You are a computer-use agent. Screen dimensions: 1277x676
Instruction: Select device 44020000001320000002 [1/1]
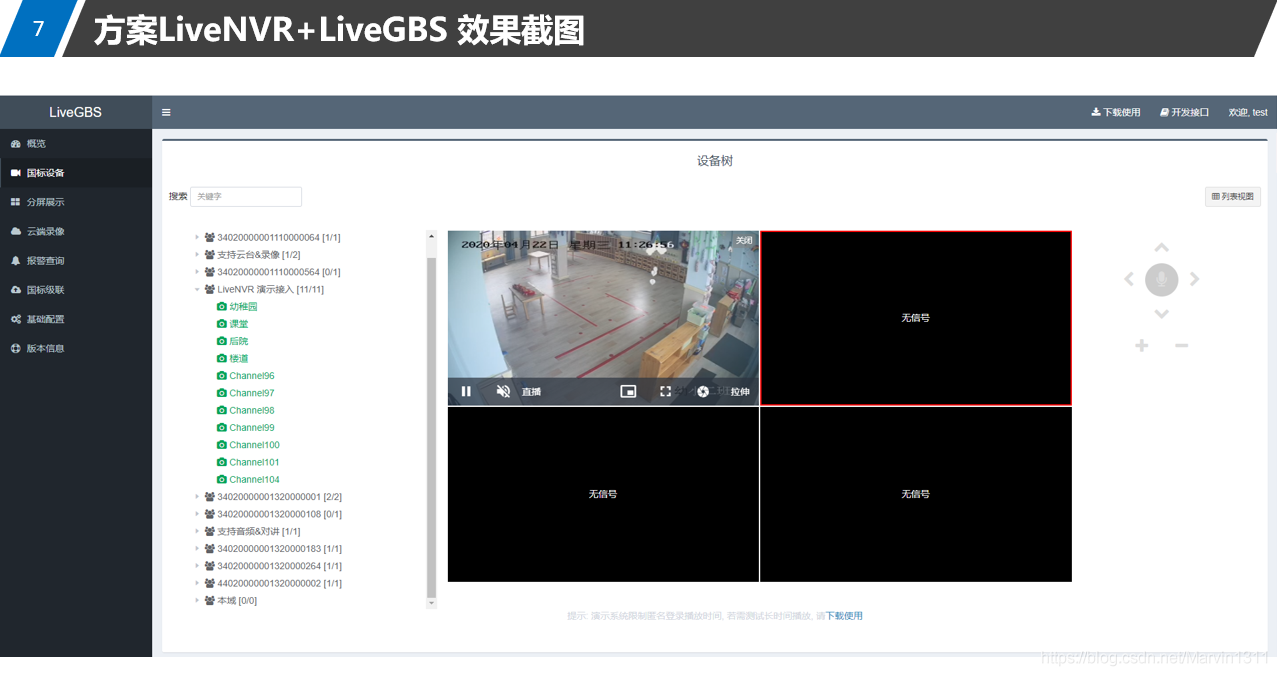[x=279, y=583]
